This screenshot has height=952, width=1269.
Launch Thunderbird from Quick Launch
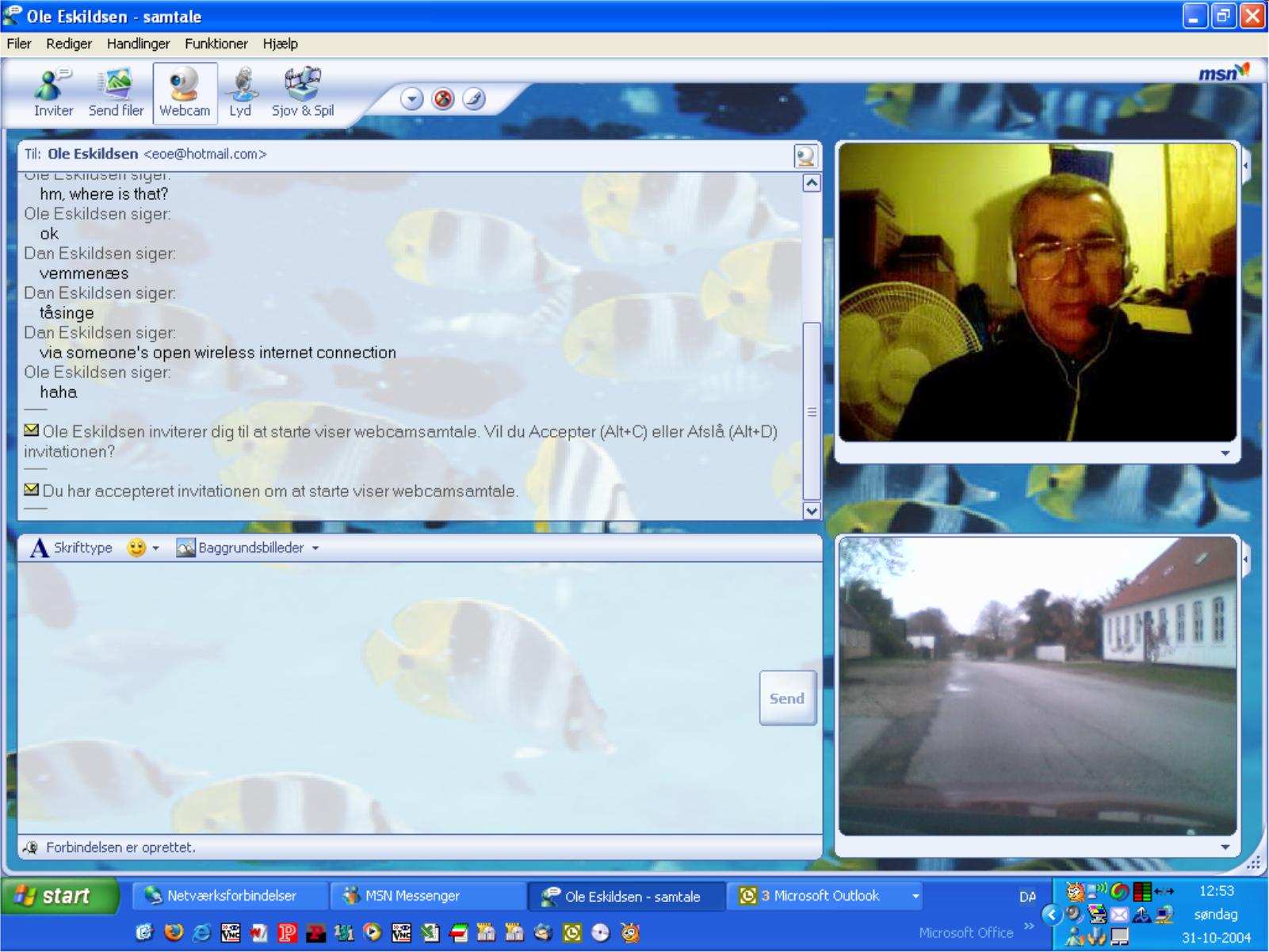point(543,933)
